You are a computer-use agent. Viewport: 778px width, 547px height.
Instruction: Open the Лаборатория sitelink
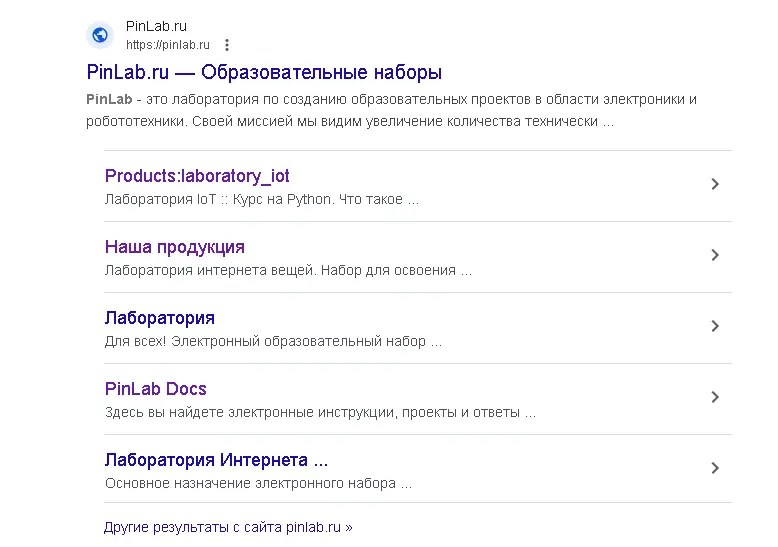(x=160, y=318)
